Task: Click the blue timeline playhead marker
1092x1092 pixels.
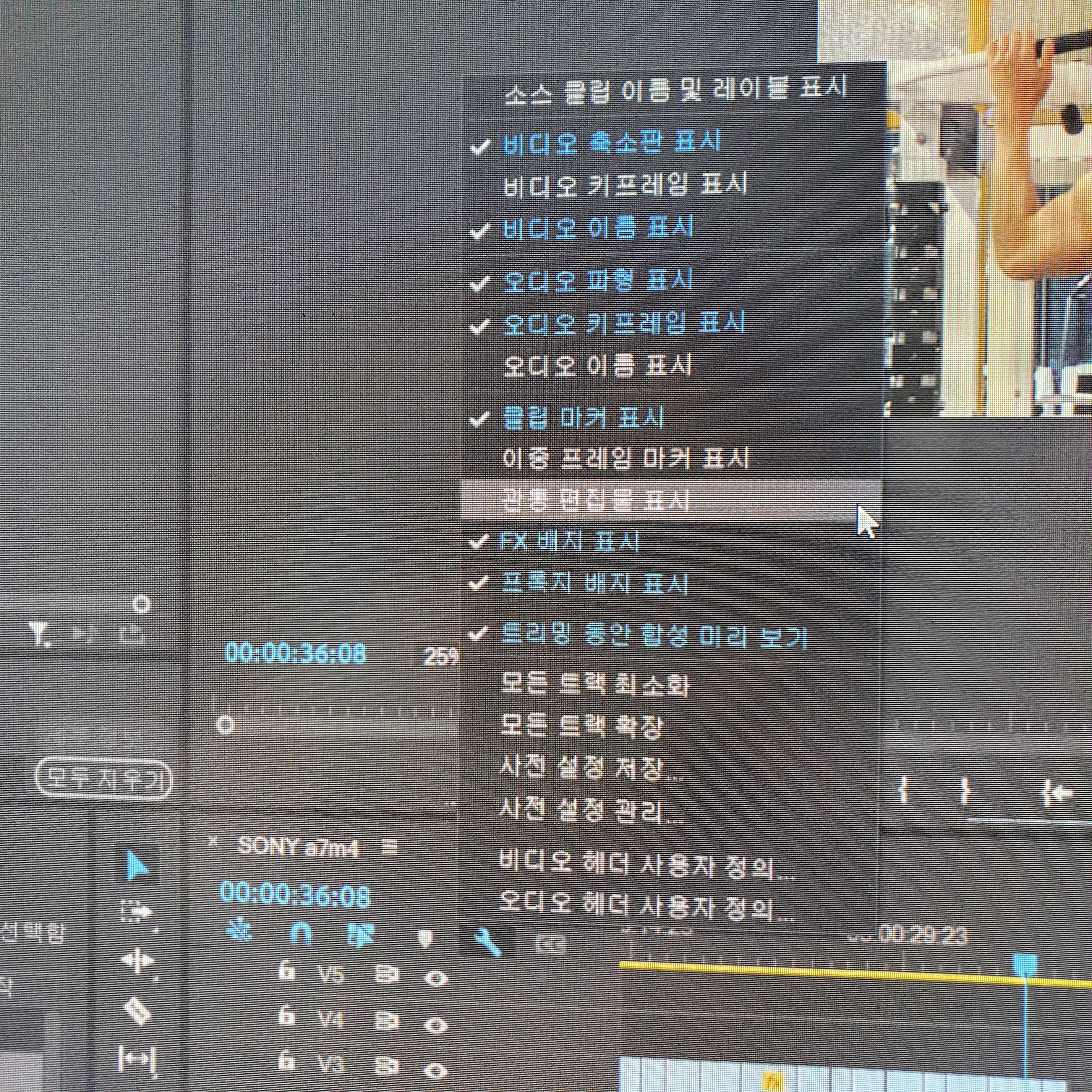Action: point(1024,964)
